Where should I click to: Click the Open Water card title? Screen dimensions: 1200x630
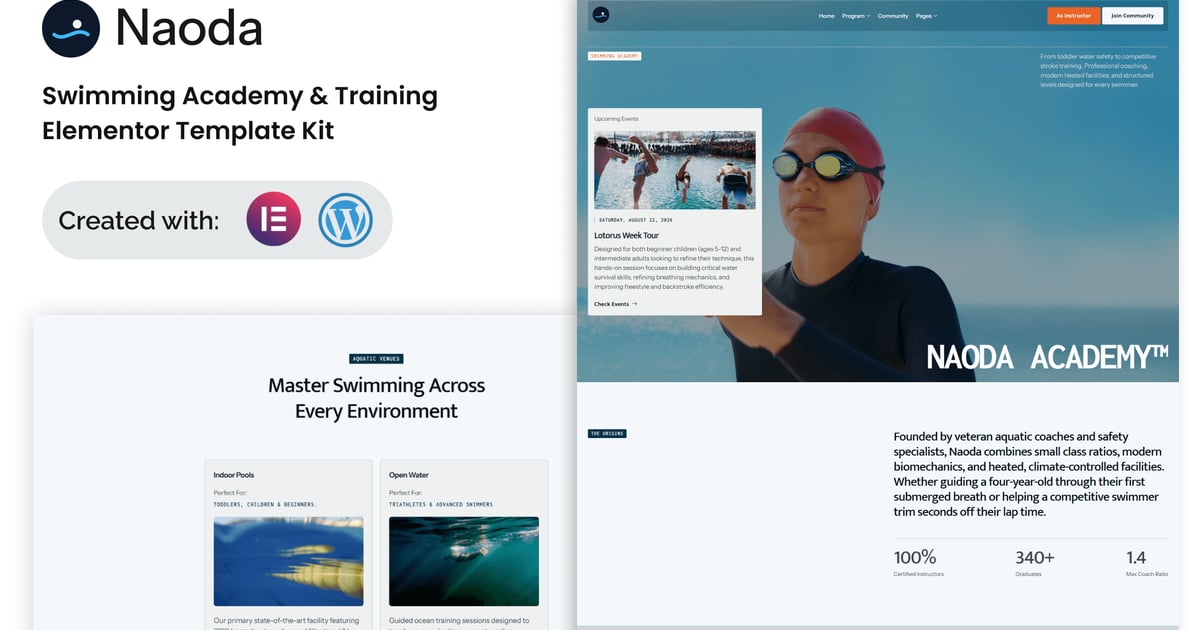coord(409,475)
